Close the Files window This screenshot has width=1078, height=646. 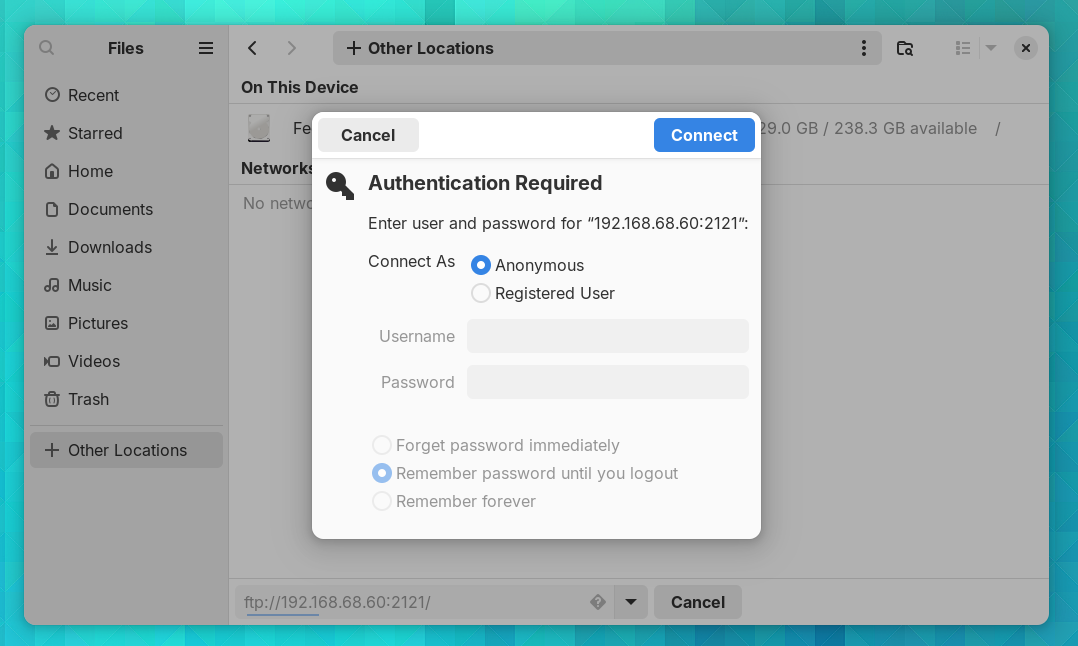click(x=1025, y=48)
